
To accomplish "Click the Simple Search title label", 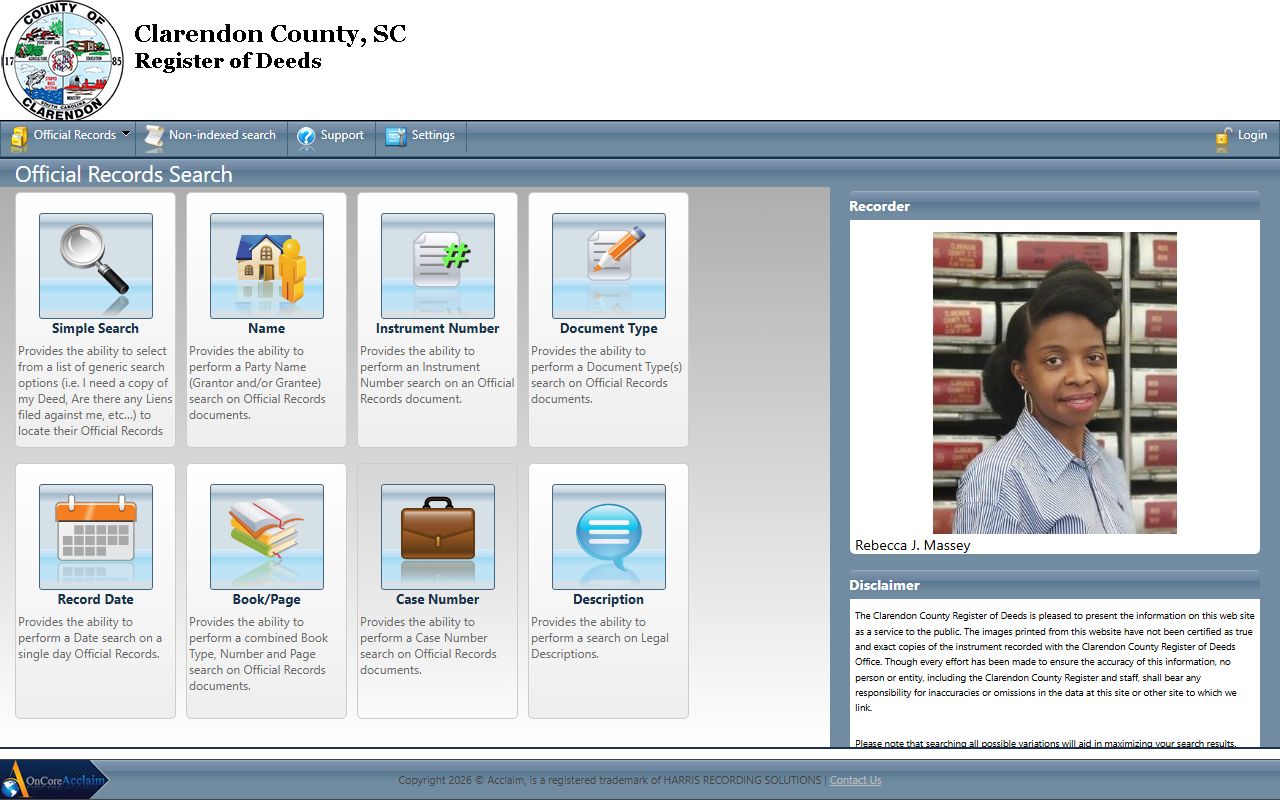I will tap(96, 328).
